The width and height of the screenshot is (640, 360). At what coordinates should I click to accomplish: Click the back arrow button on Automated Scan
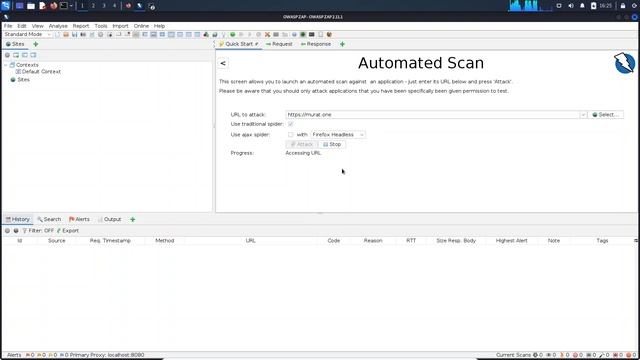pyautogui.click(x=223, y=63)
